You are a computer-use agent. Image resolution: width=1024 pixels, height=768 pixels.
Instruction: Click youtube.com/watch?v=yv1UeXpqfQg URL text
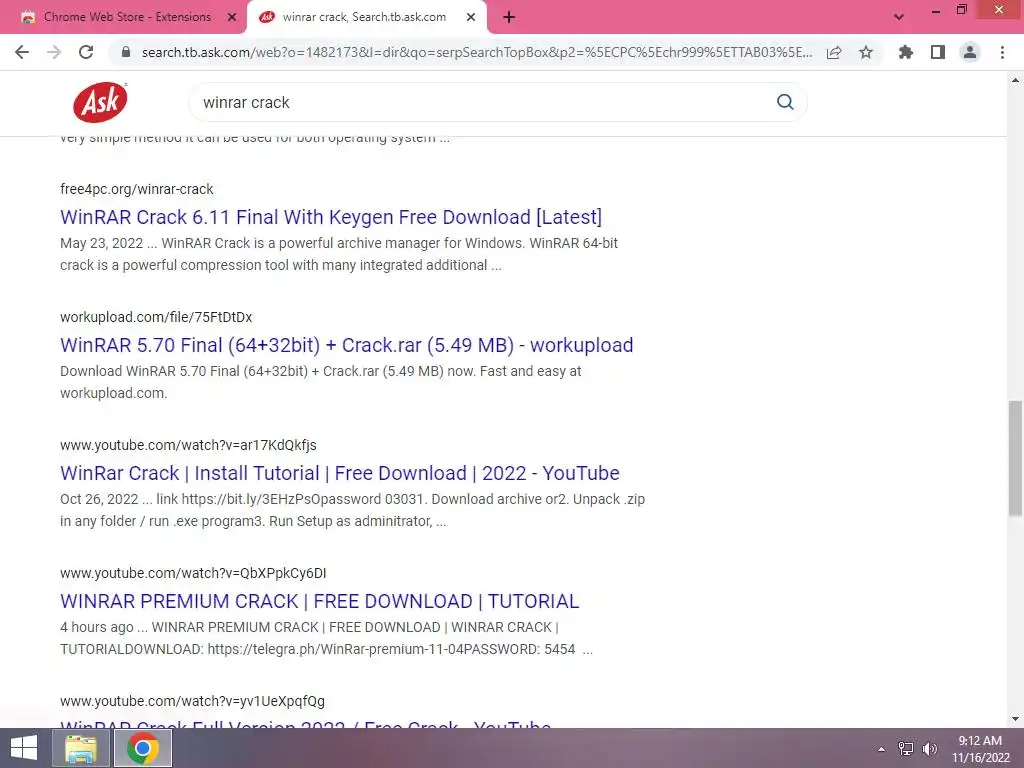tap(192, 701)
